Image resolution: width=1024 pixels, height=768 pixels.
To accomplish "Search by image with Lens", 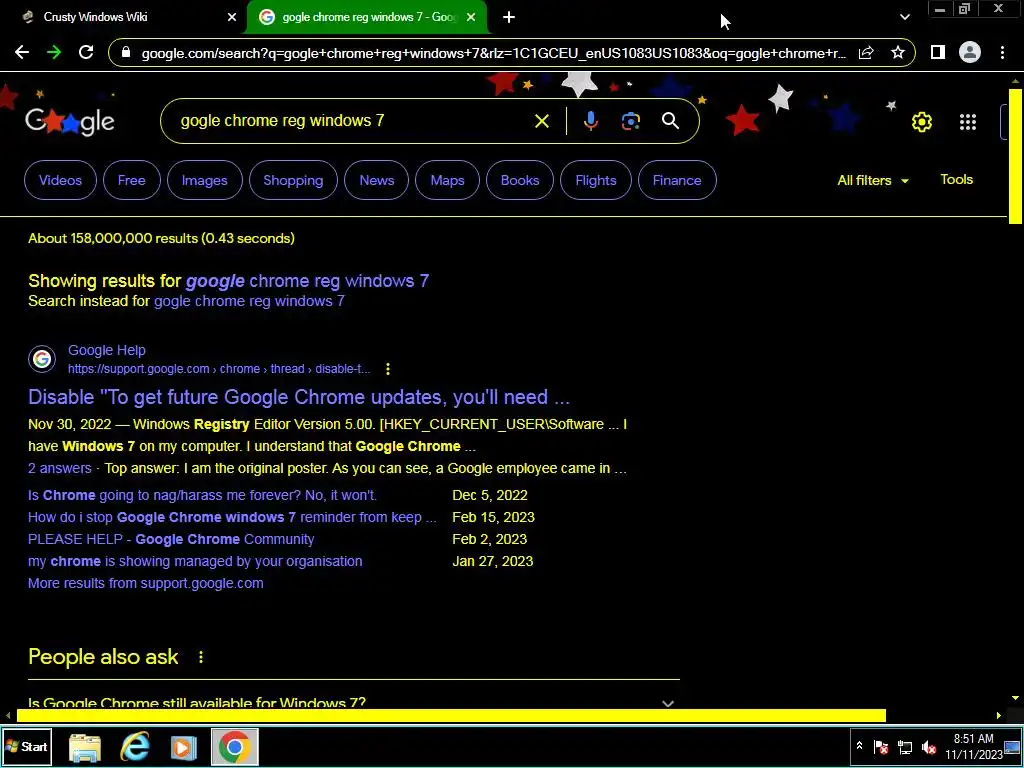I will click(x=631, y=121).
